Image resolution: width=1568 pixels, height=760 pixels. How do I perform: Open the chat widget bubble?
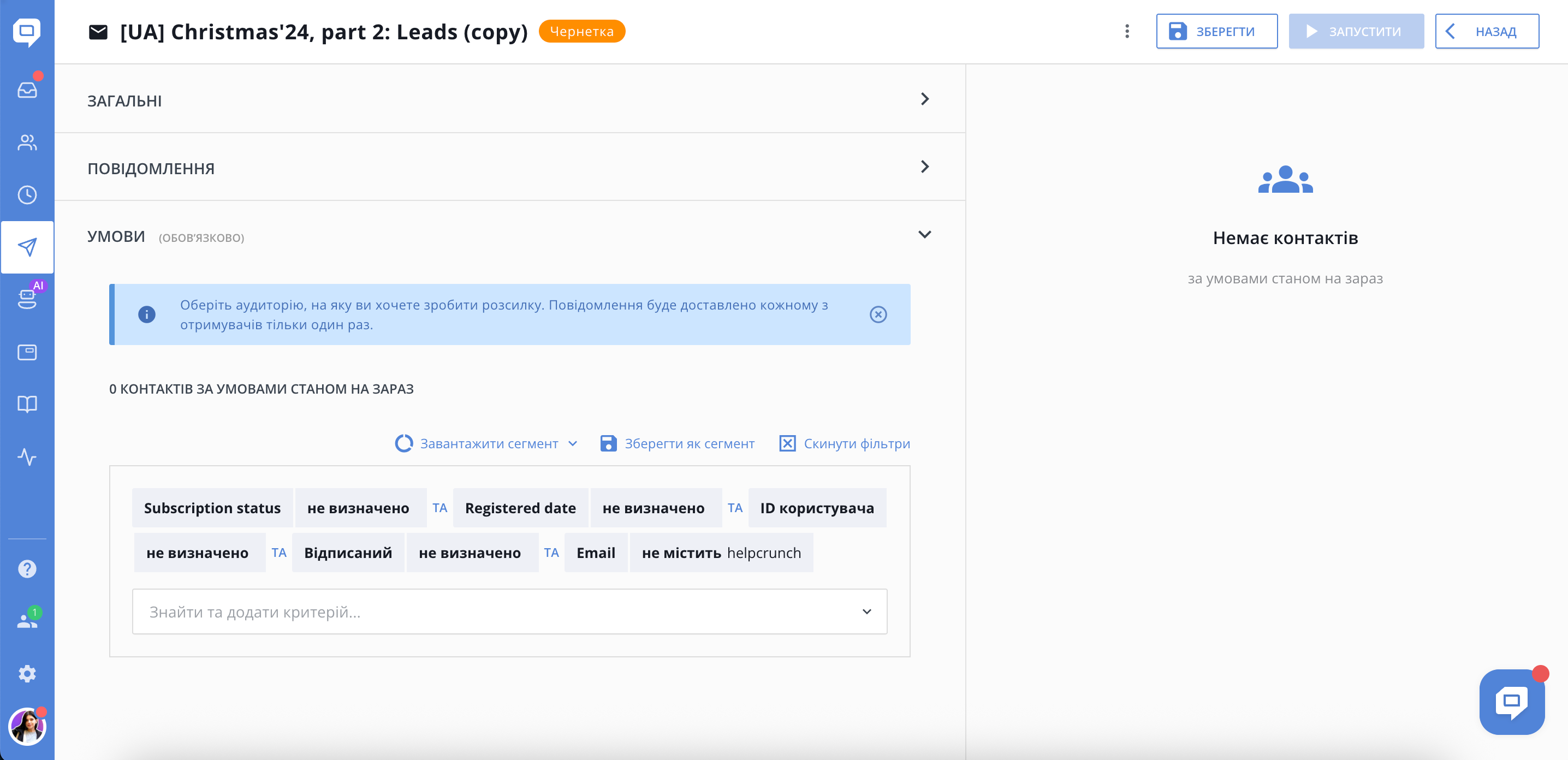(1512, 702)
